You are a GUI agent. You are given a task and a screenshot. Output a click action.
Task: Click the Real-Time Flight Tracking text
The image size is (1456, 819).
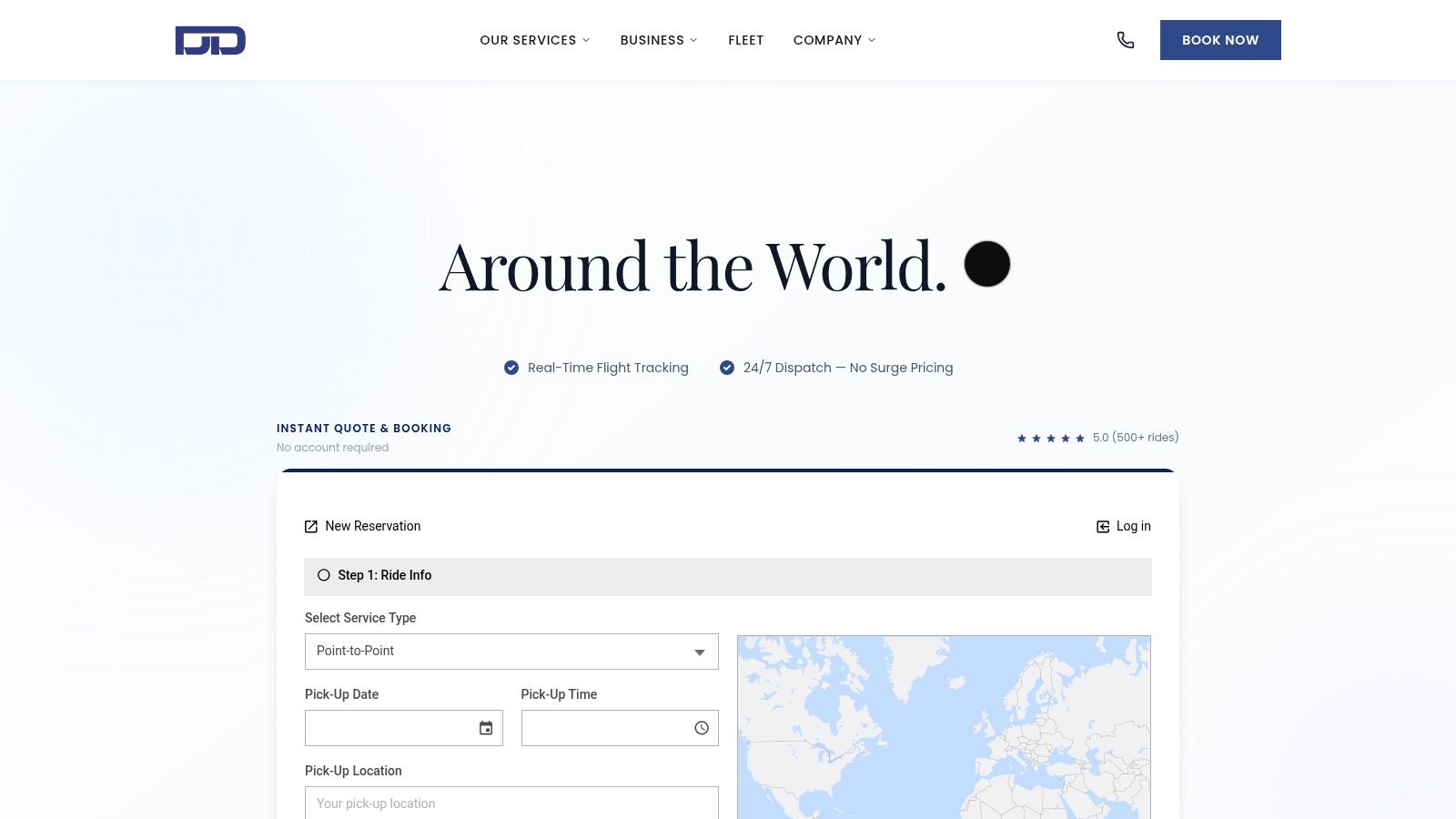tap(608, 368)
